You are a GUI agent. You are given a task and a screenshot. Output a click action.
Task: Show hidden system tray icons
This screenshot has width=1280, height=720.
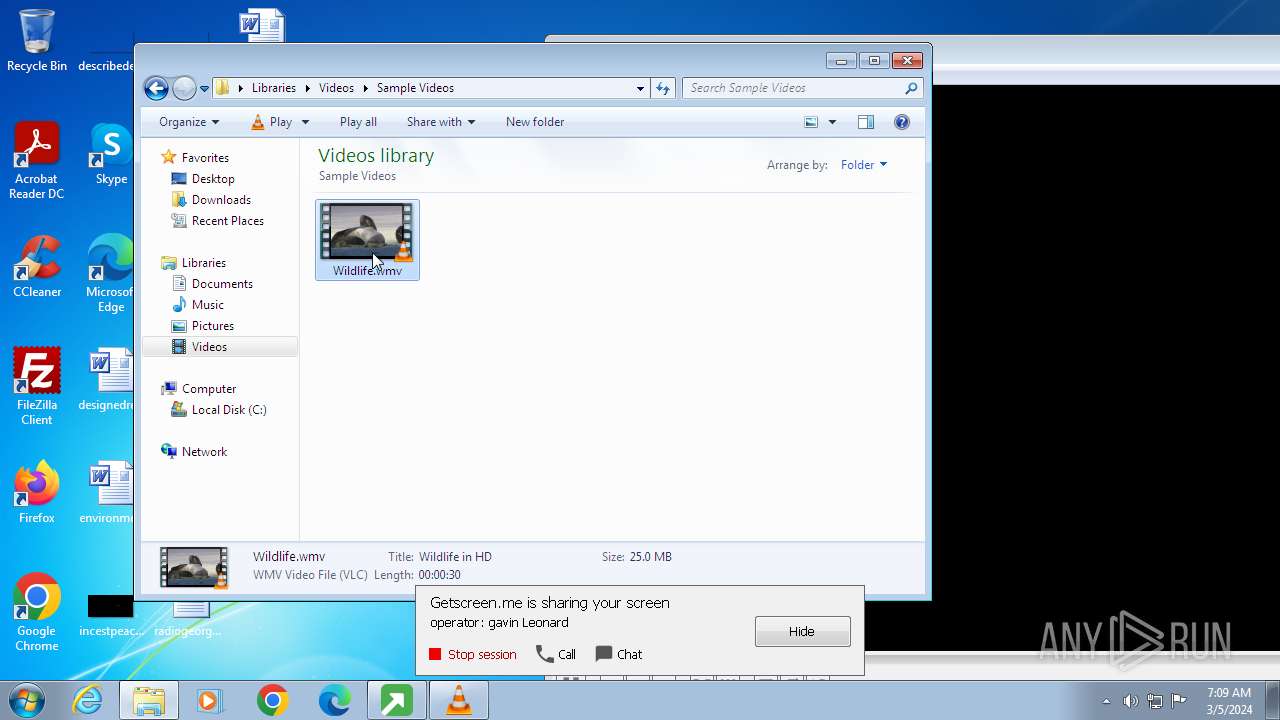[x=1106, y=701]
